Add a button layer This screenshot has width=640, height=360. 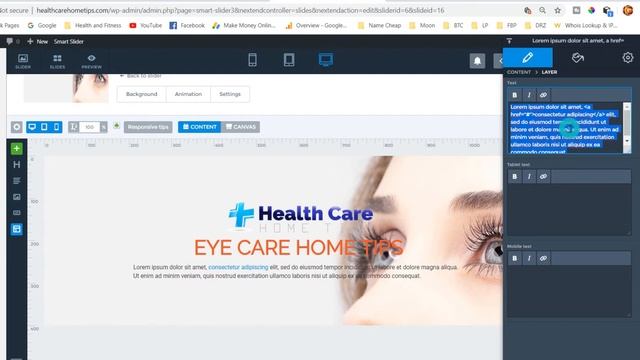(x=17, y=213)
